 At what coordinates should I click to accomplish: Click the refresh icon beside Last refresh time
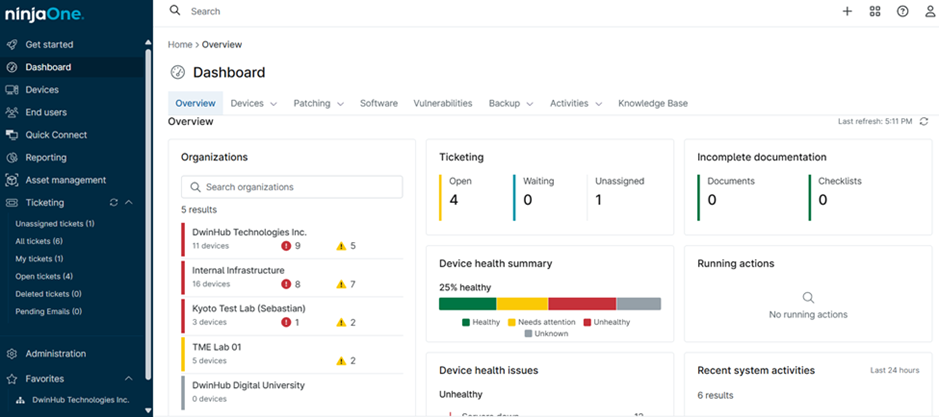(924, 122)
